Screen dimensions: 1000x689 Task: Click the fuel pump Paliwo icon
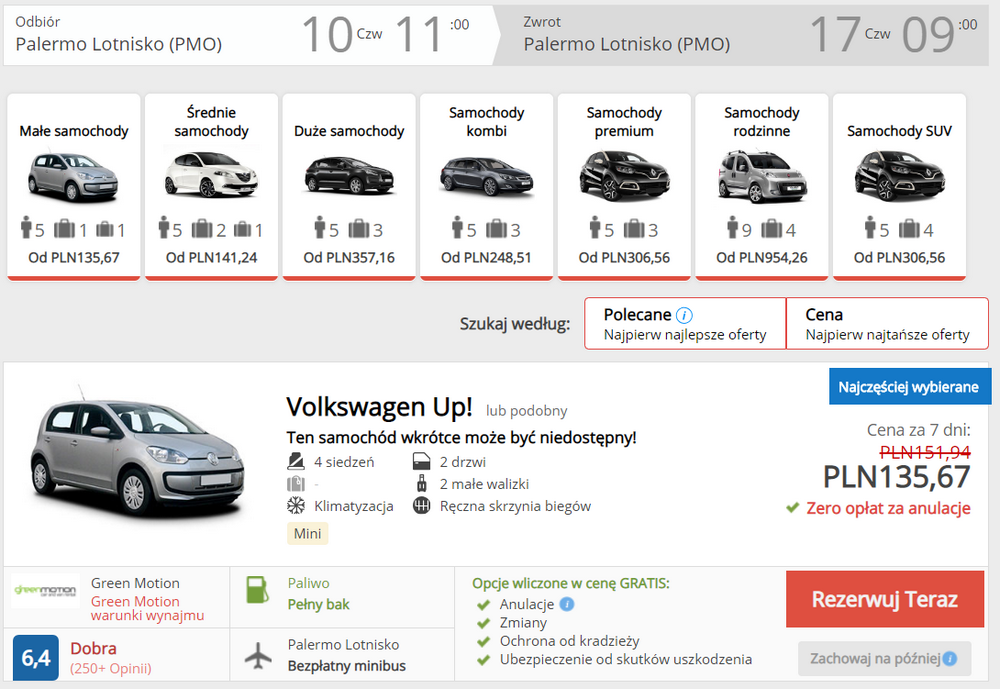[258, 589]
